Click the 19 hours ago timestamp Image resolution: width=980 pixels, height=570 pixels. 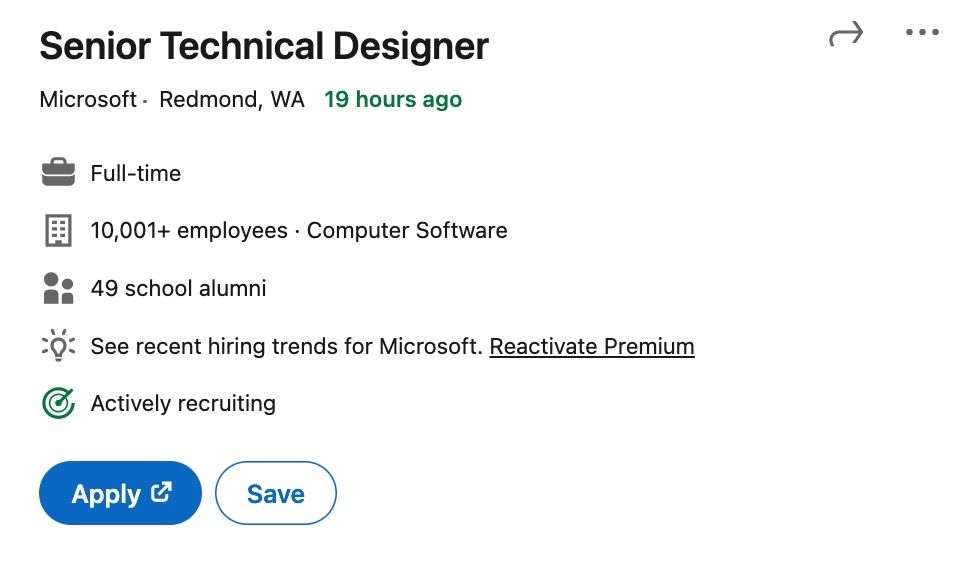coord(393,99)
